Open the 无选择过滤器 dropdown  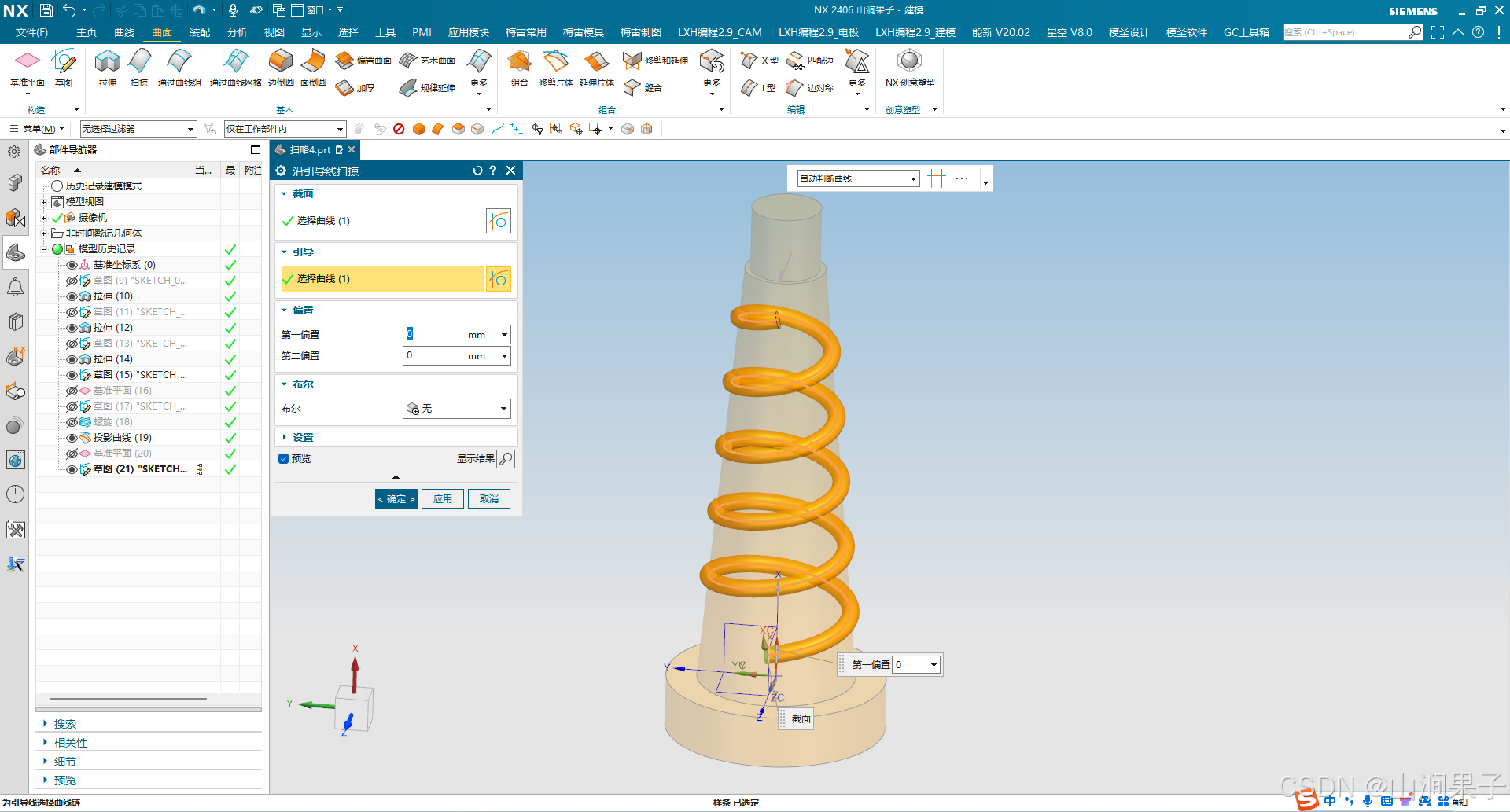pos(138,129)
